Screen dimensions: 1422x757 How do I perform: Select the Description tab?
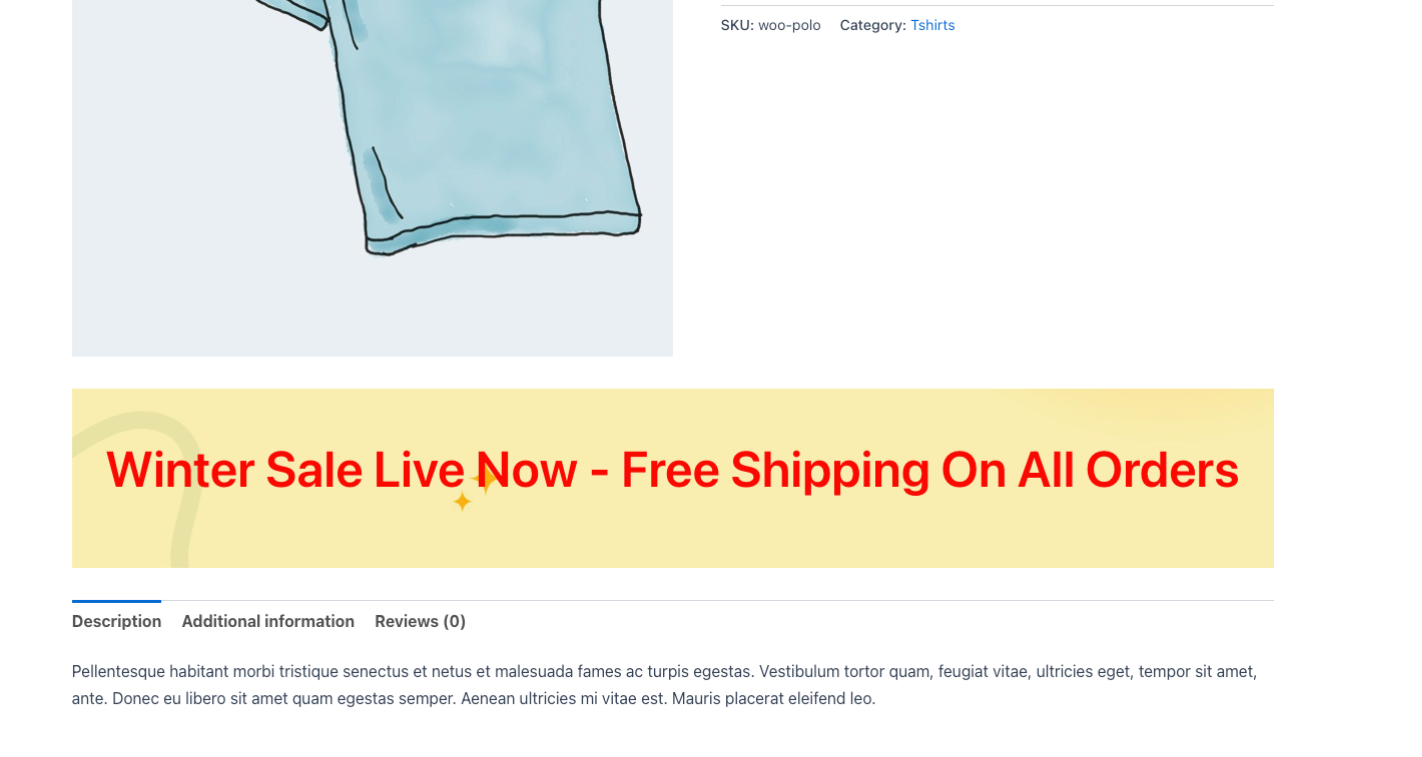coord(116,621)
